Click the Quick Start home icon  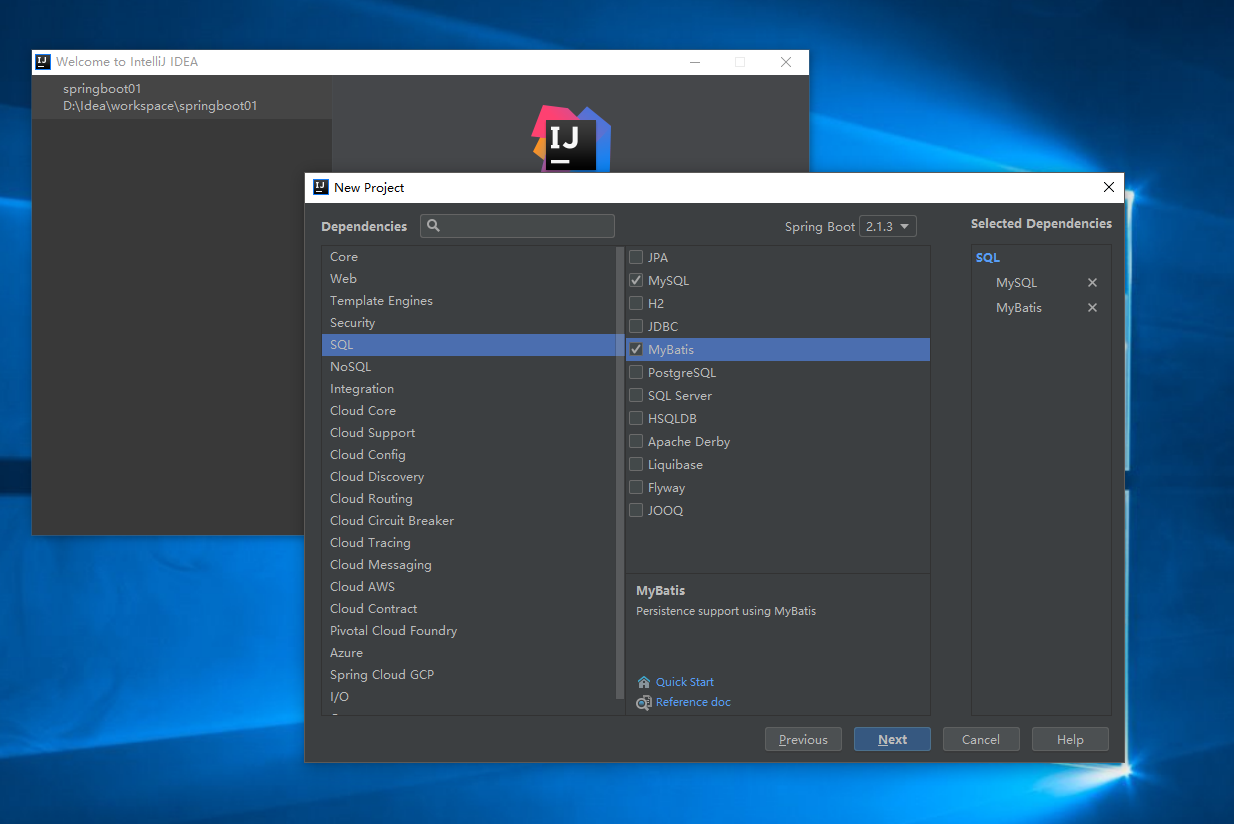[x=644, y=682]
